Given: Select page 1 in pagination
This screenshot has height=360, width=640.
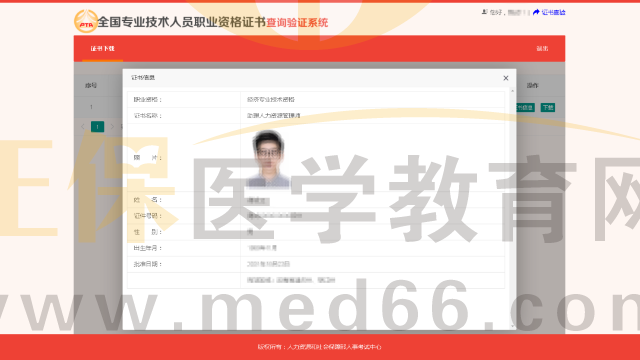Looking at the screenshot, I should click(97, 127).
